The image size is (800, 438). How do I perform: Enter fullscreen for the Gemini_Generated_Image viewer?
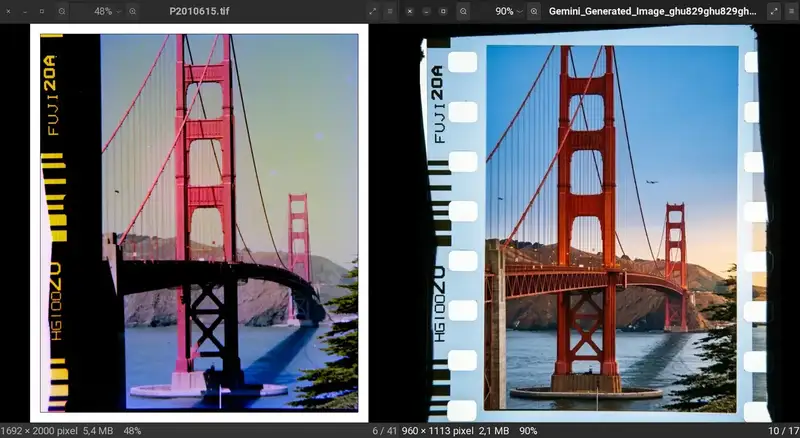point(773,11)
